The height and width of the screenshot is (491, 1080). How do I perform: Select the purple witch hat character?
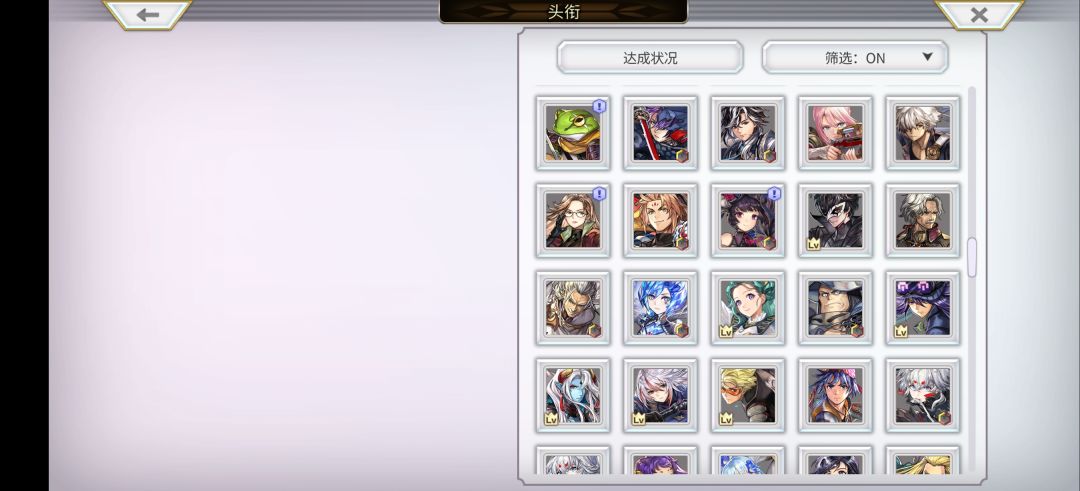click(923, 308)
